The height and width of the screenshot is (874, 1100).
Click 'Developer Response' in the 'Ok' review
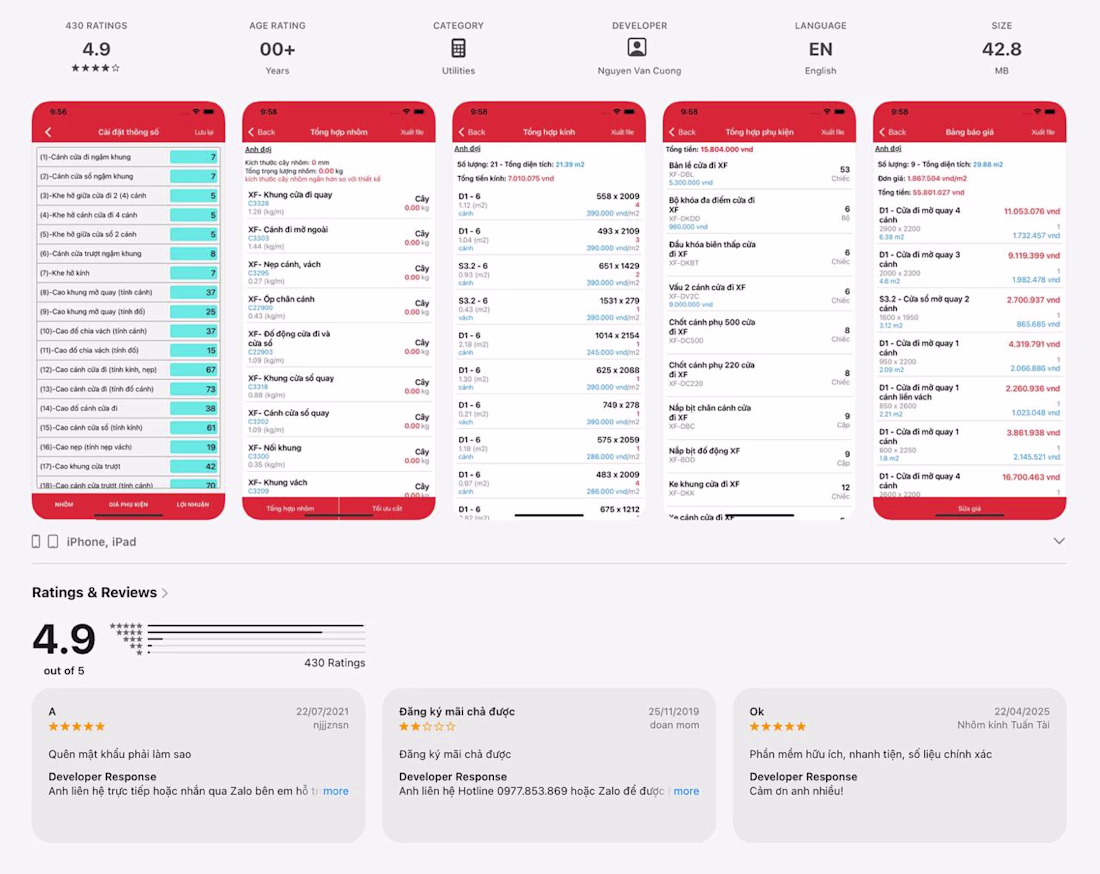point(803,776)
